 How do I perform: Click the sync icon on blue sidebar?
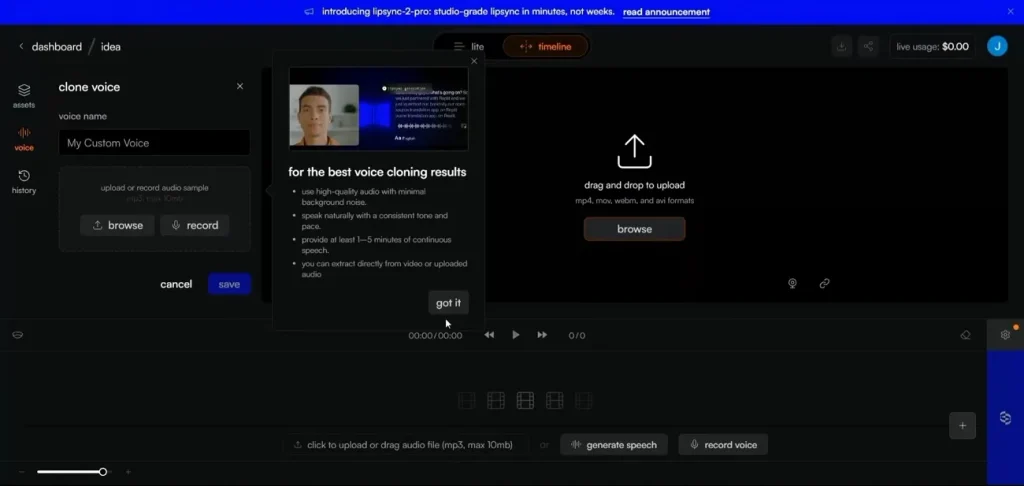(1005, 418)
